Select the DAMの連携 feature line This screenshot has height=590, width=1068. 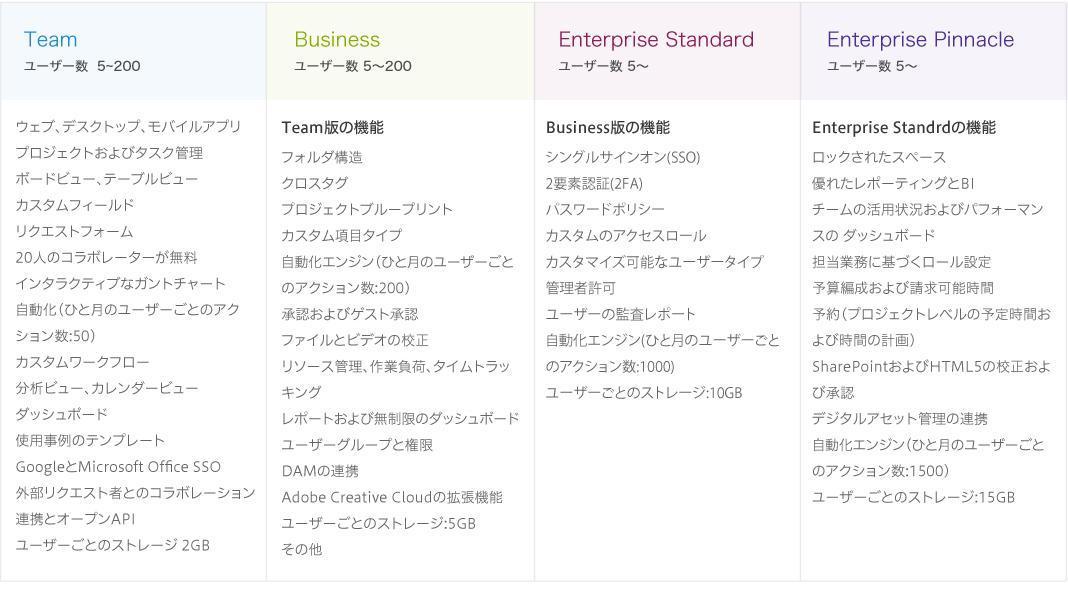(320, 471)
